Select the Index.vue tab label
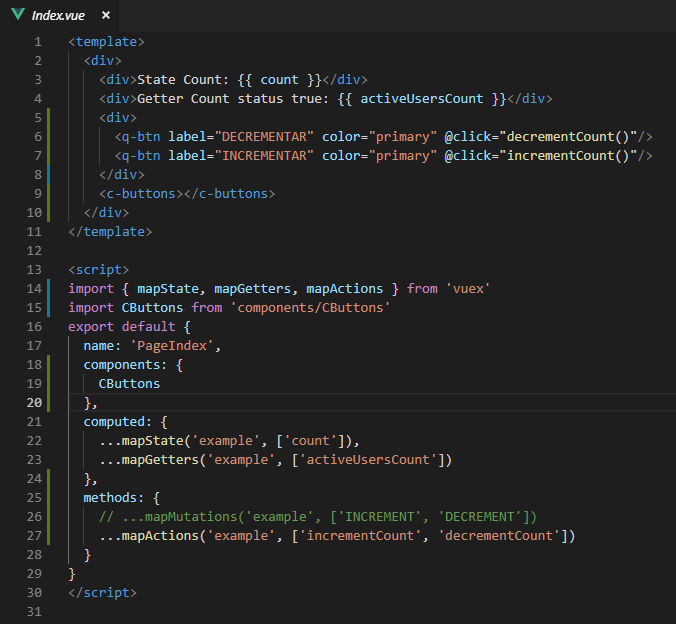 pos(60,16)
